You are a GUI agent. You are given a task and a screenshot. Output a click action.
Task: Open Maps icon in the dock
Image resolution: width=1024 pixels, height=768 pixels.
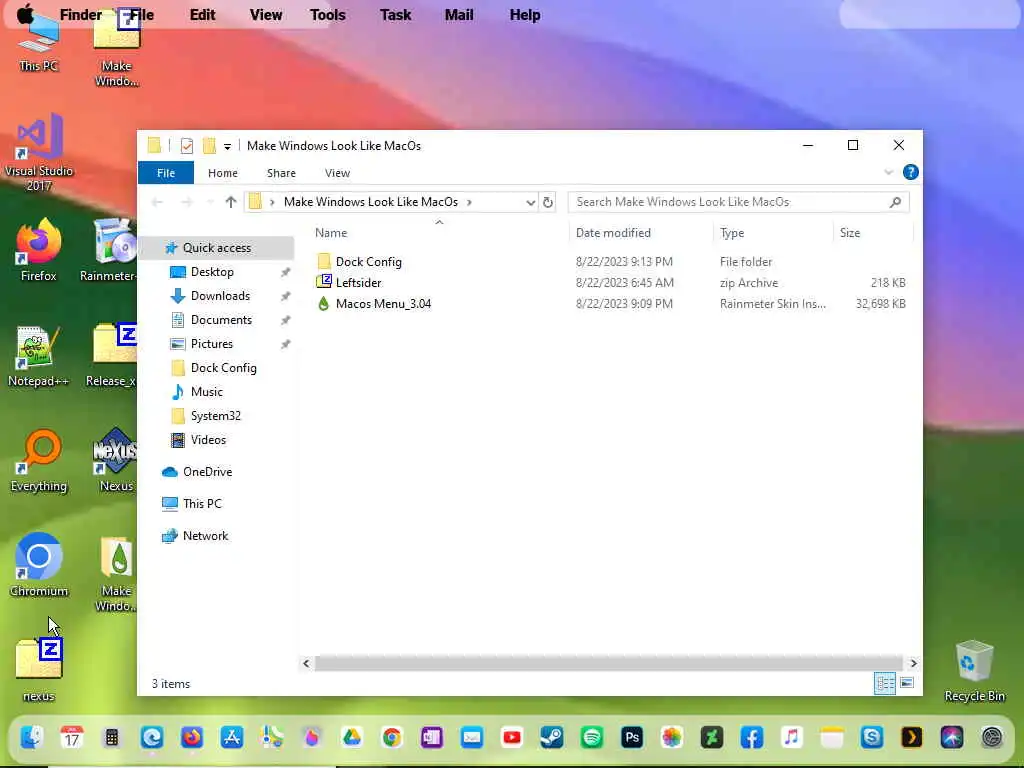point(272,737)
